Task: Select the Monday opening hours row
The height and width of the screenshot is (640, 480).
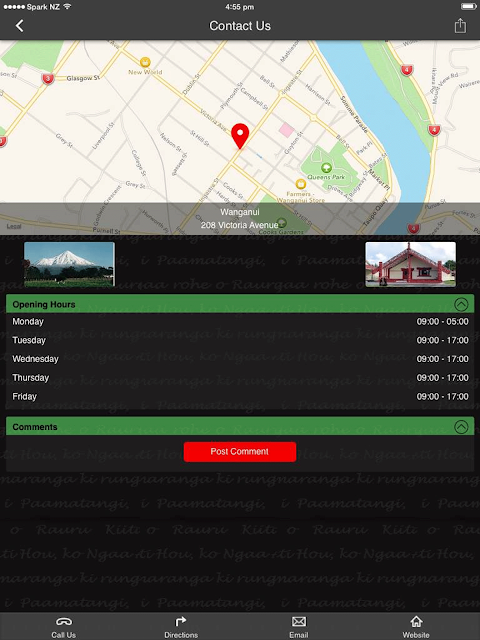Action: [240, 322]
